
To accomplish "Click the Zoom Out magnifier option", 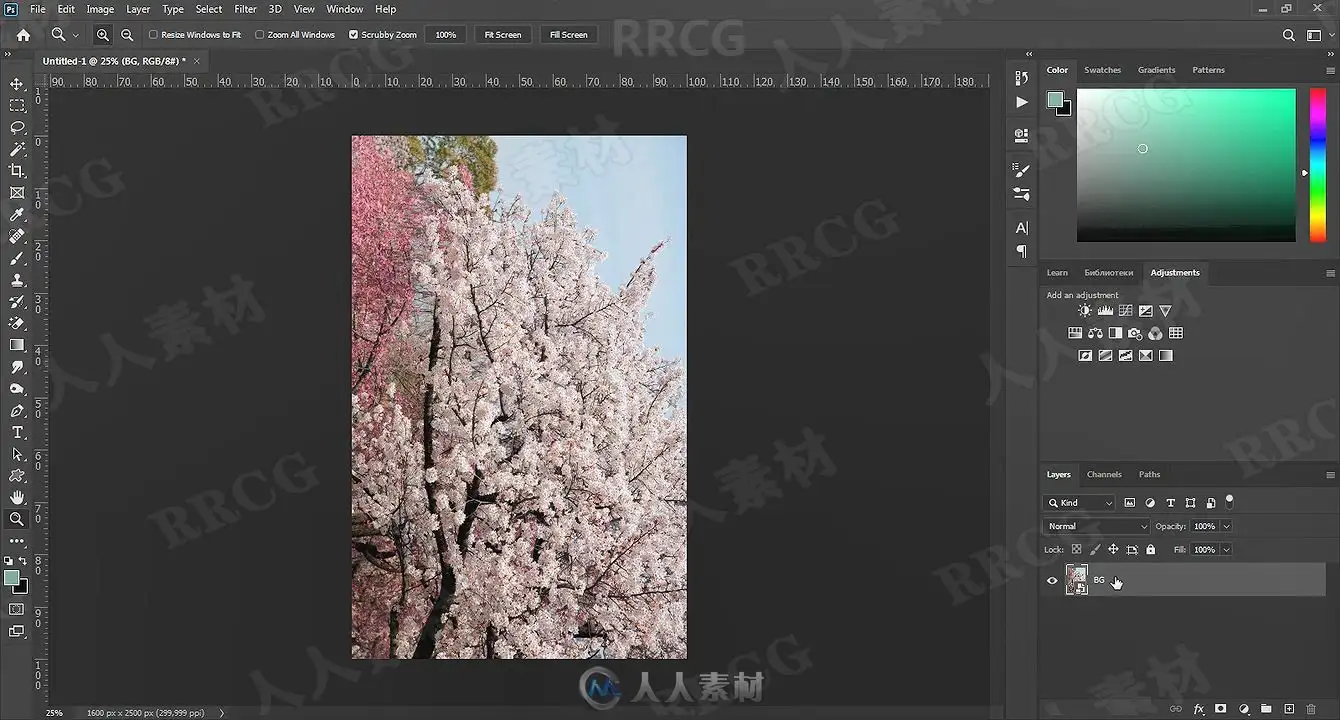I will [127, 35].
